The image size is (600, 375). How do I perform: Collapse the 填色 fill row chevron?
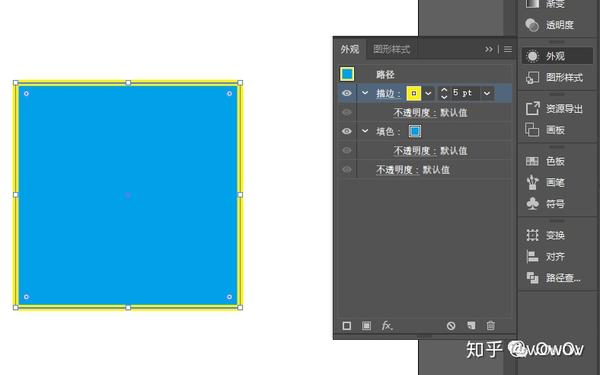[x=365, y=131]
